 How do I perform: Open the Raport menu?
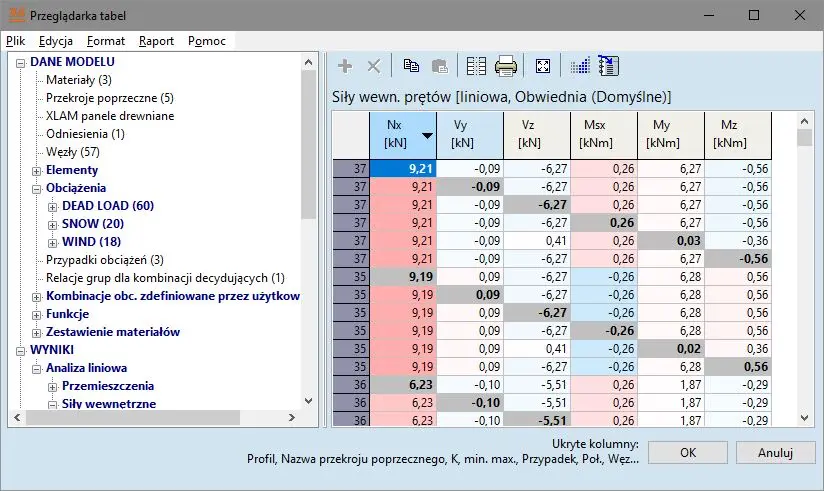pyautogui.click(x=156, y=41)
